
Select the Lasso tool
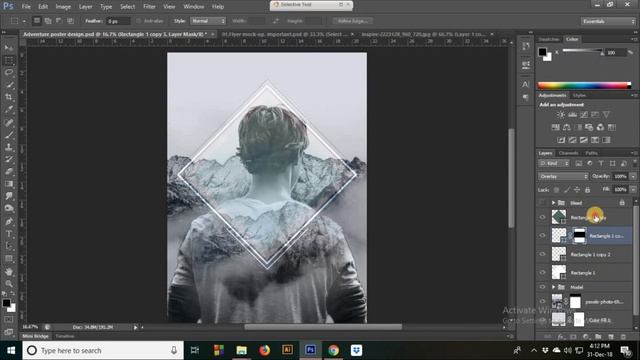9,73
